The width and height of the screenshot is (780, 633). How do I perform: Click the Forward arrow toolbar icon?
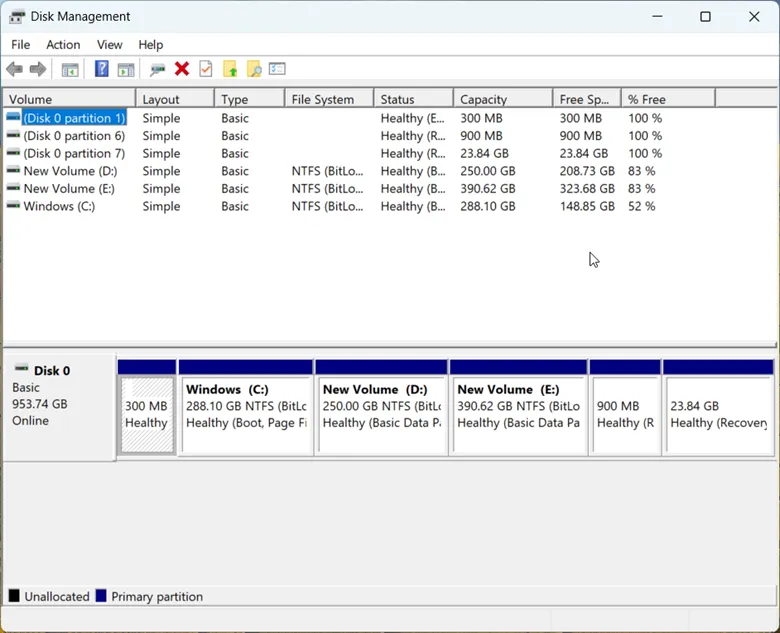coord(38,69)
